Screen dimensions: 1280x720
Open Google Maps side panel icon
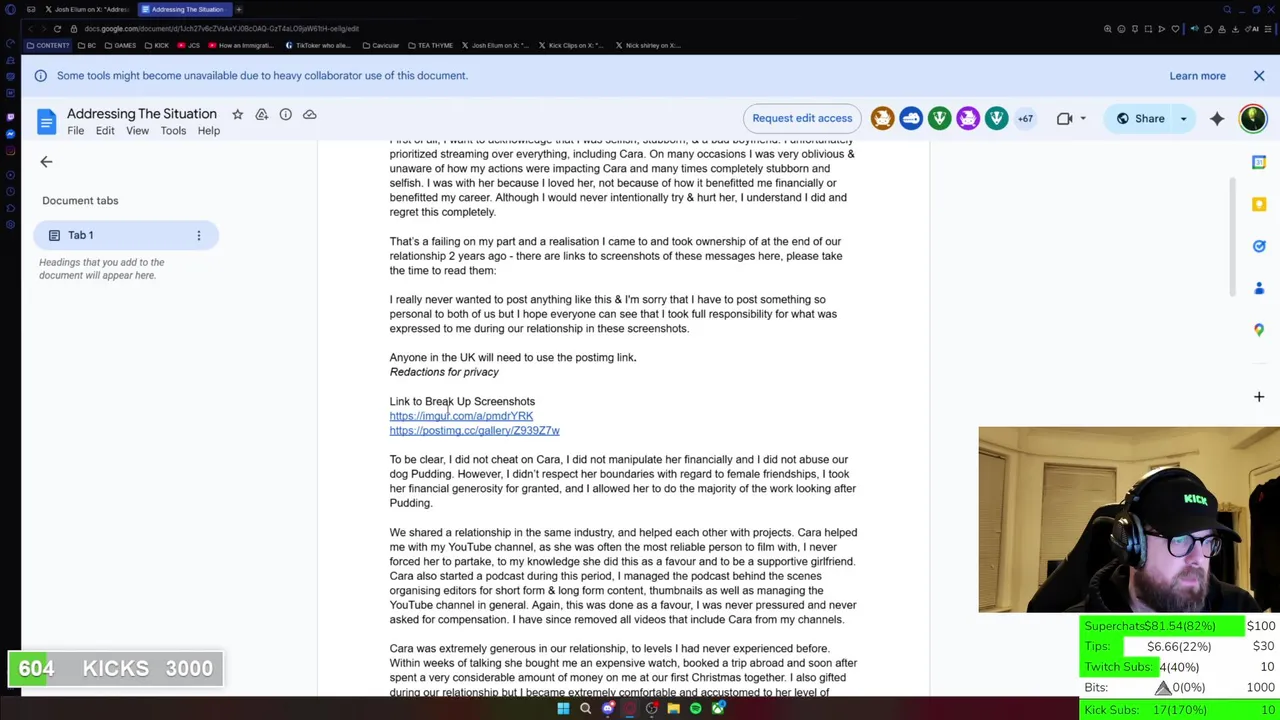coord(1259,330)
